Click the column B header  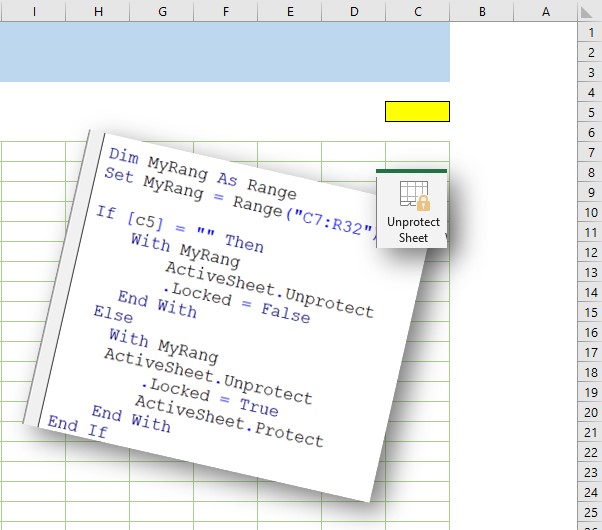tap(482, 11)
